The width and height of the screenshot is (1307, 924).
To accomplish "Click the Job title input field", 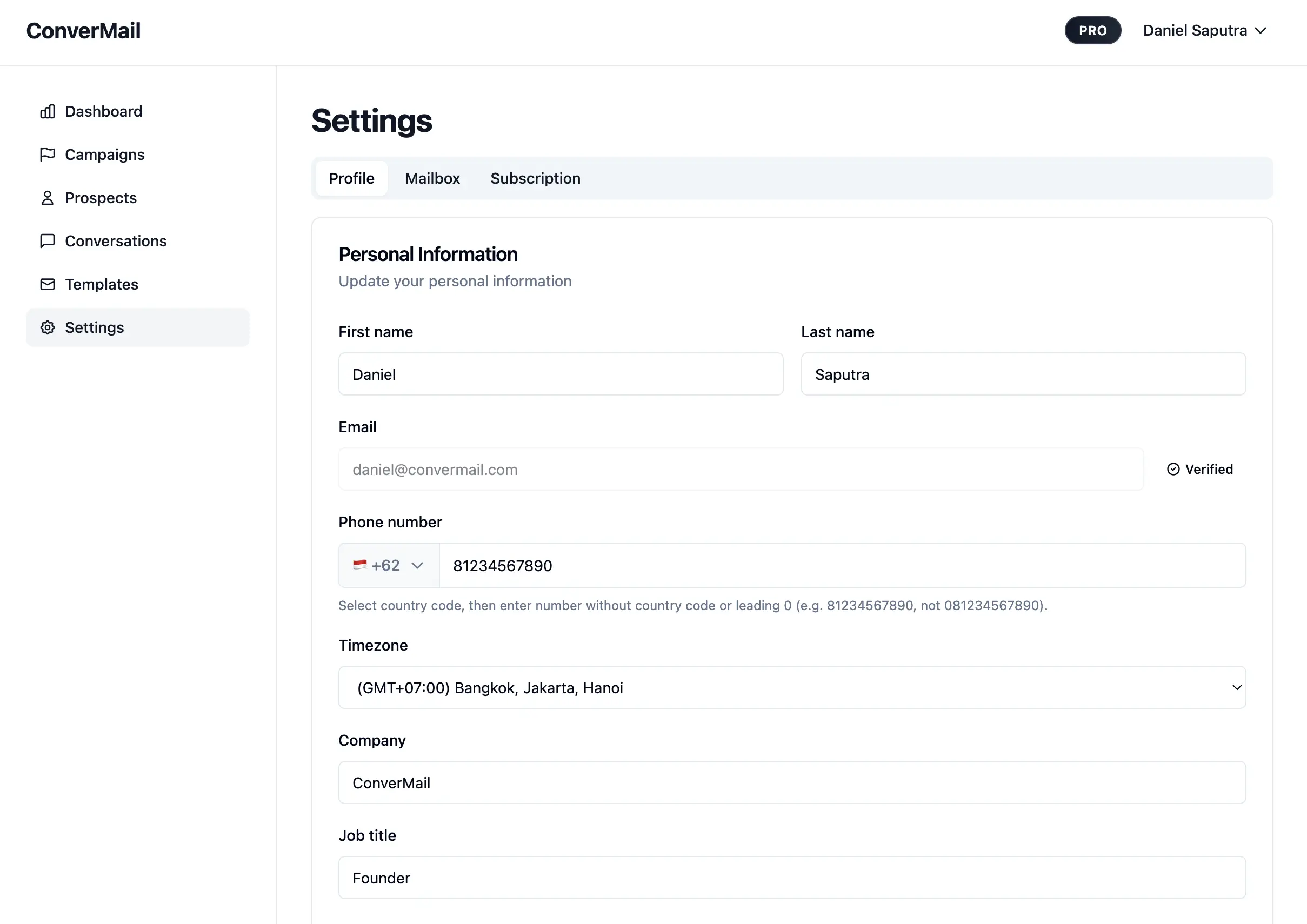I will (x=792, y=878).
